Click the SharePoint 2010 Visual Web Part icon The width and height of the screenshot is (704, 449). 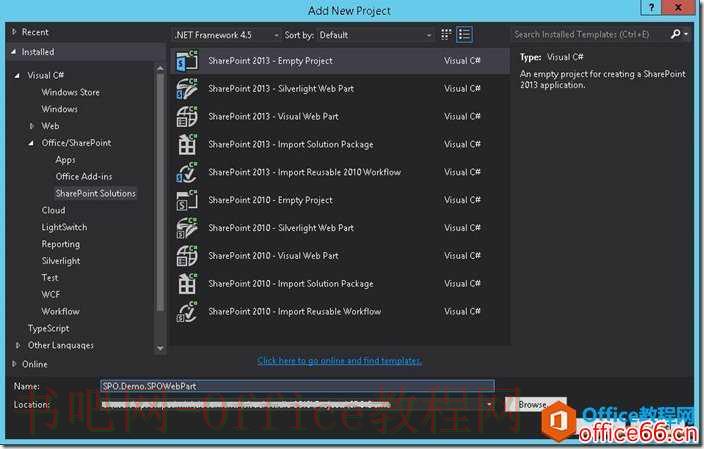tap(187, 255)
